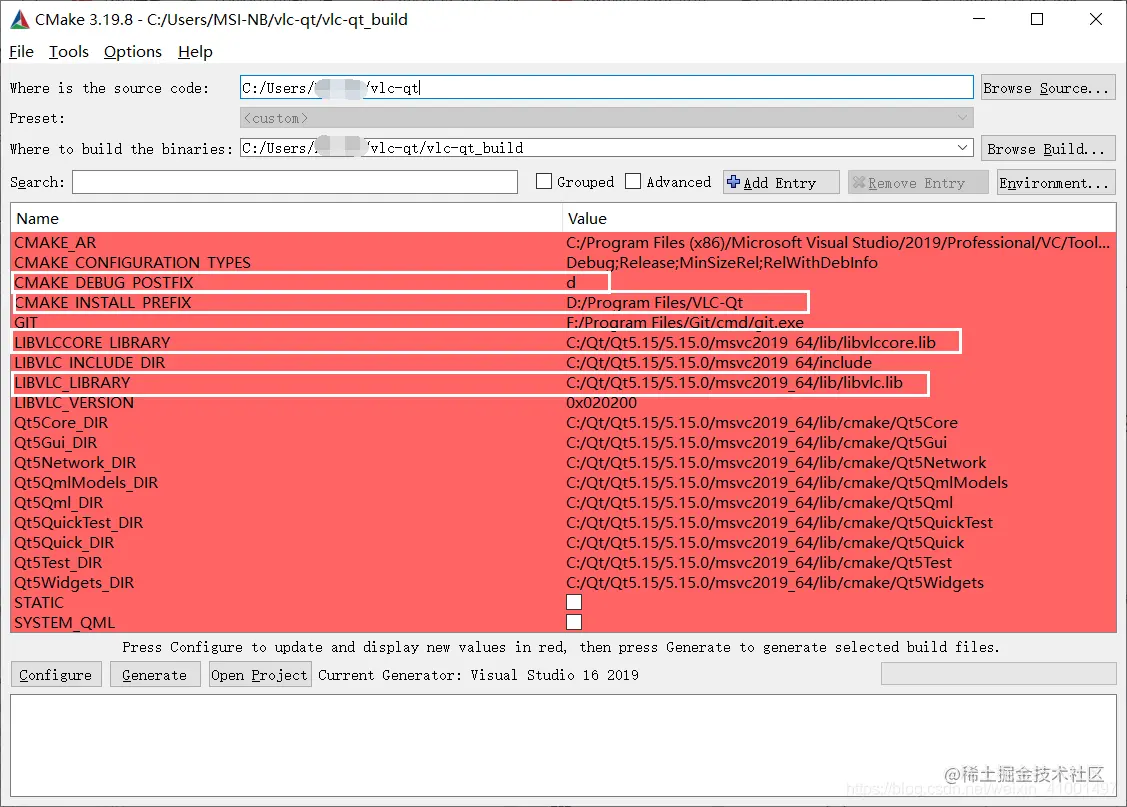Click Open Project
Screen dimensions: 1127x807
[259, 674]
